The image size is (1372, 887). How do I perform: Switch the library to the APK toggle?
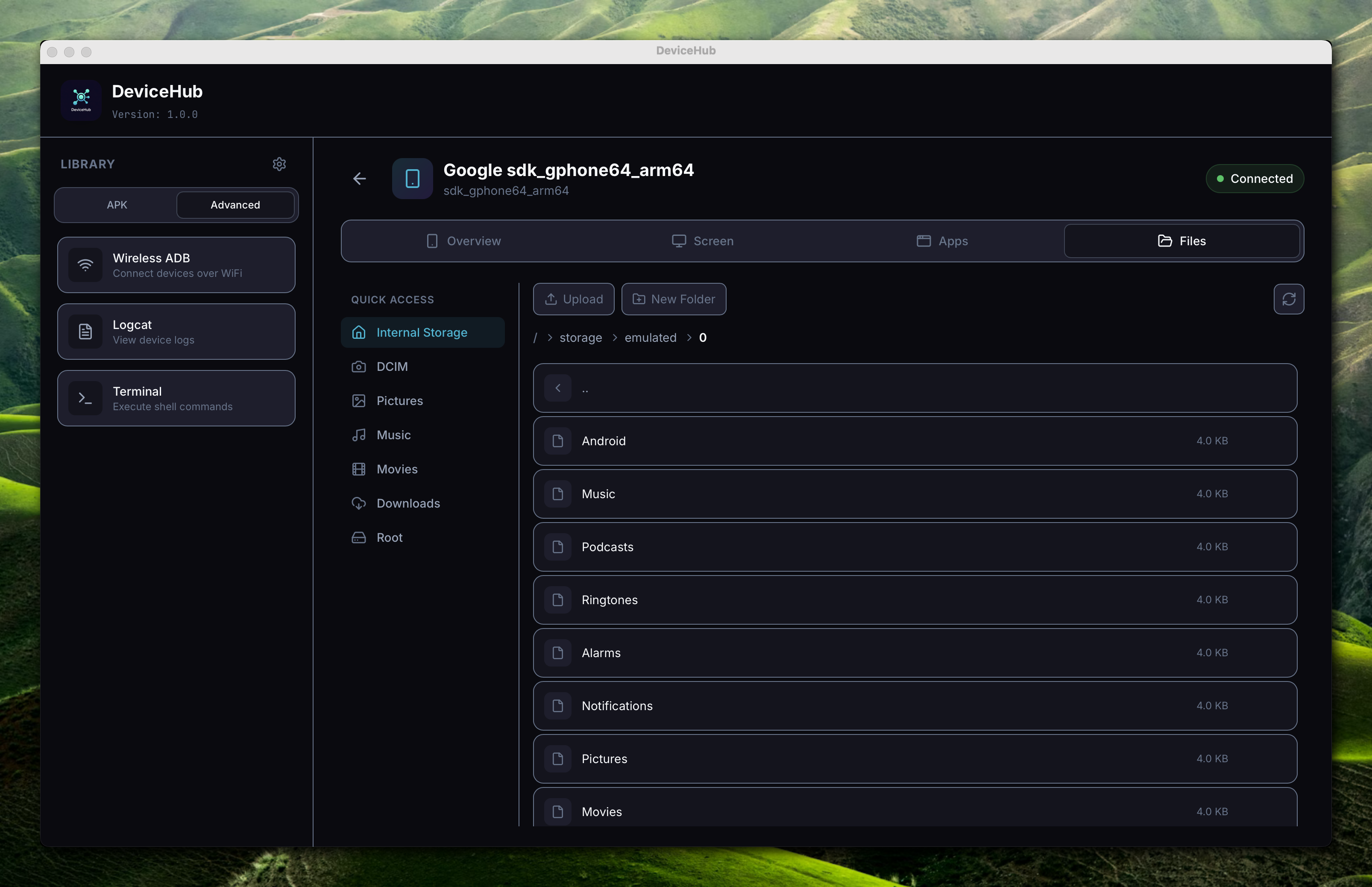tap(117, 205)
